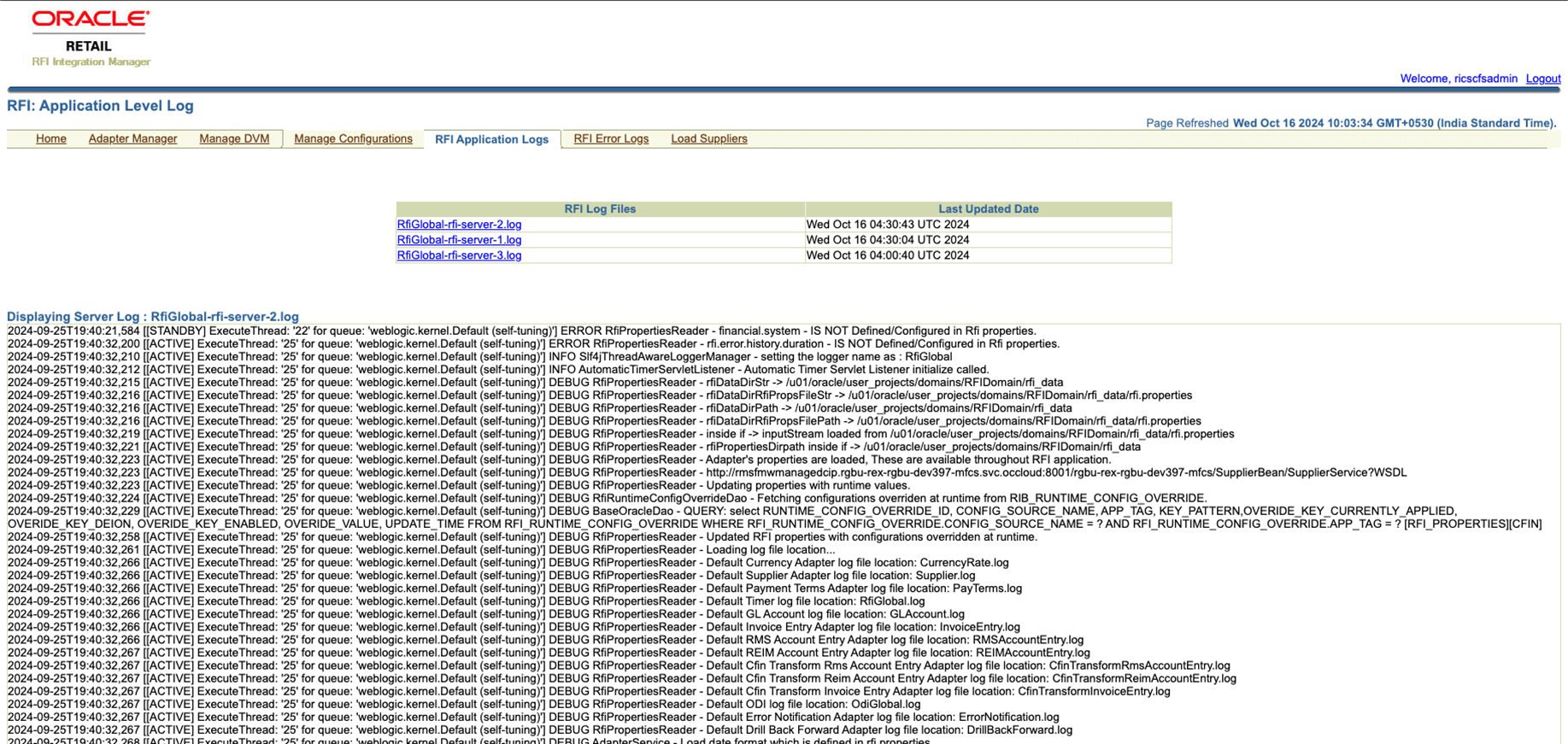1568x744 pixels.
Task: Click the Page Refreshed timestamp text
Action: coord(1351,123)
